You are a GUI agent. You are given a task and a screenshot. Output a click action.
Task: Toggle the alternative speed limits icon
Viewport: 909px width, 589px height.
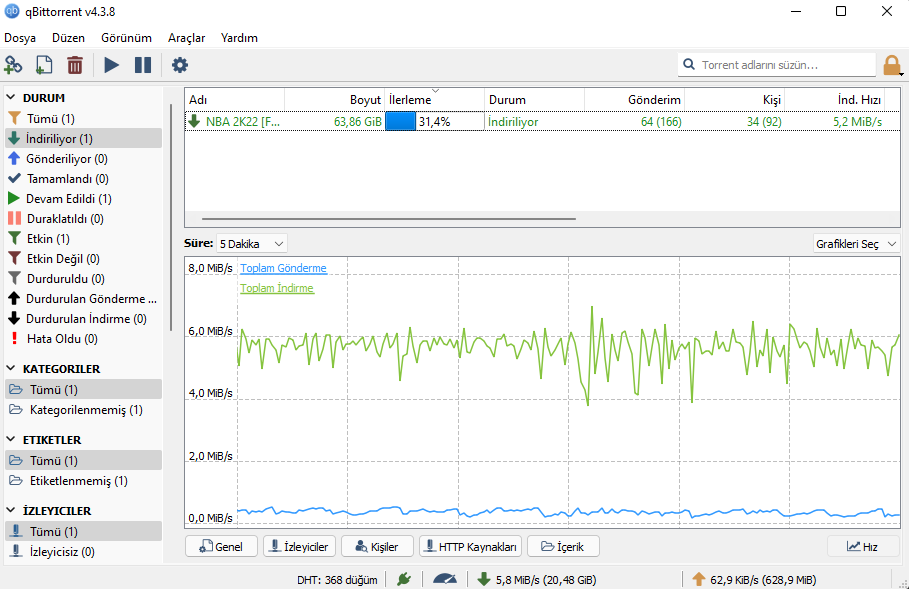click(445, 579)
